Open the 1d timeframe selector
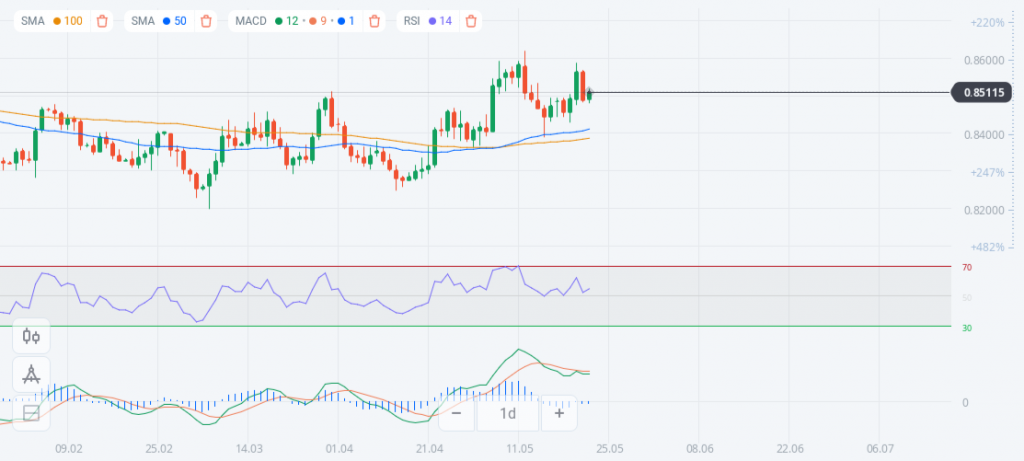This screenshot has width=1024, height=461. [x=508, y=413]
